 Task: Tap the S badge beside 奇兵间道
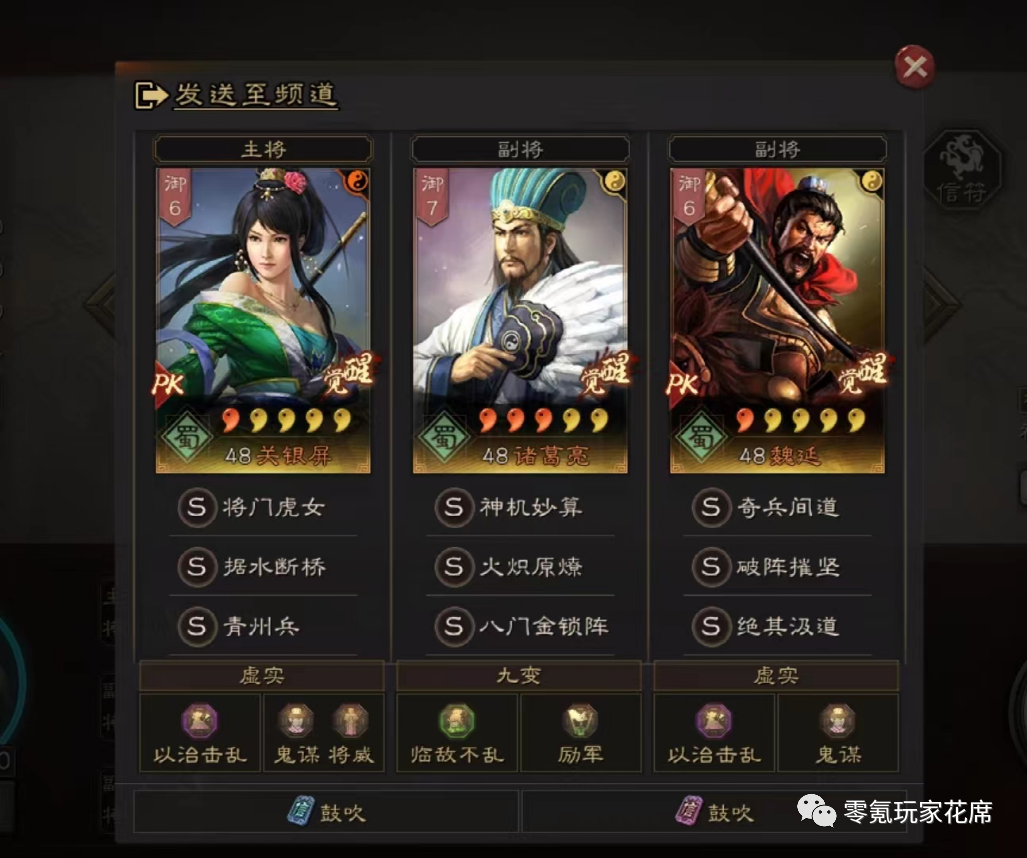pyautogui.click(x=711, y=507)
